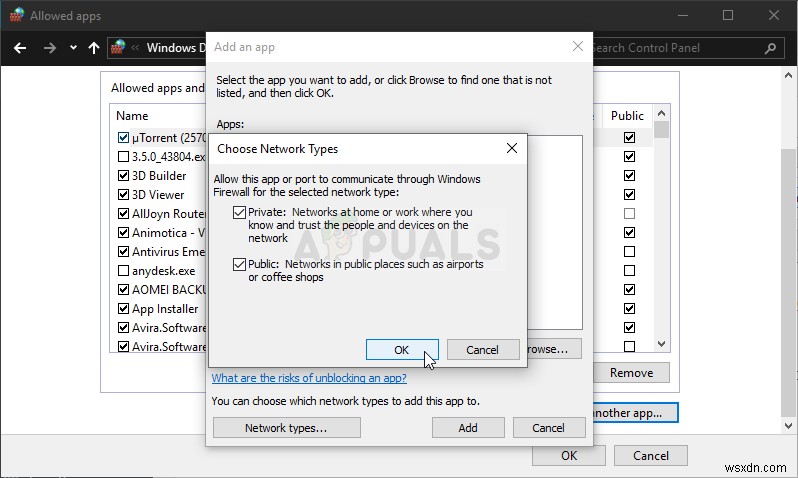Open the recent locations dropdown arrow
Image resolution: width=798 pixels, height=478 pixels.
73,48
